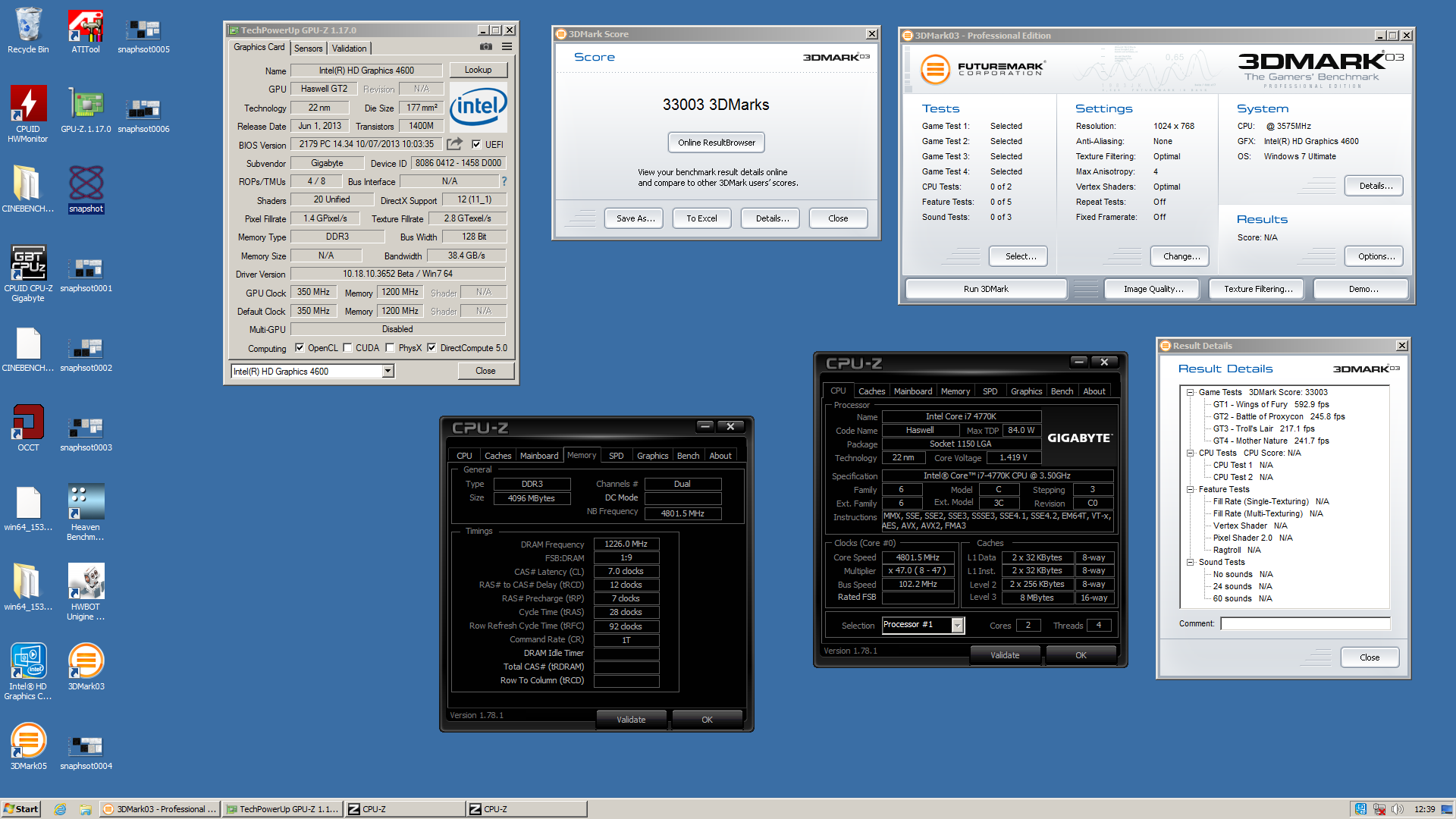
Task: Open HWBOT Unigine desktop shortcut
Action: [86, 591]
